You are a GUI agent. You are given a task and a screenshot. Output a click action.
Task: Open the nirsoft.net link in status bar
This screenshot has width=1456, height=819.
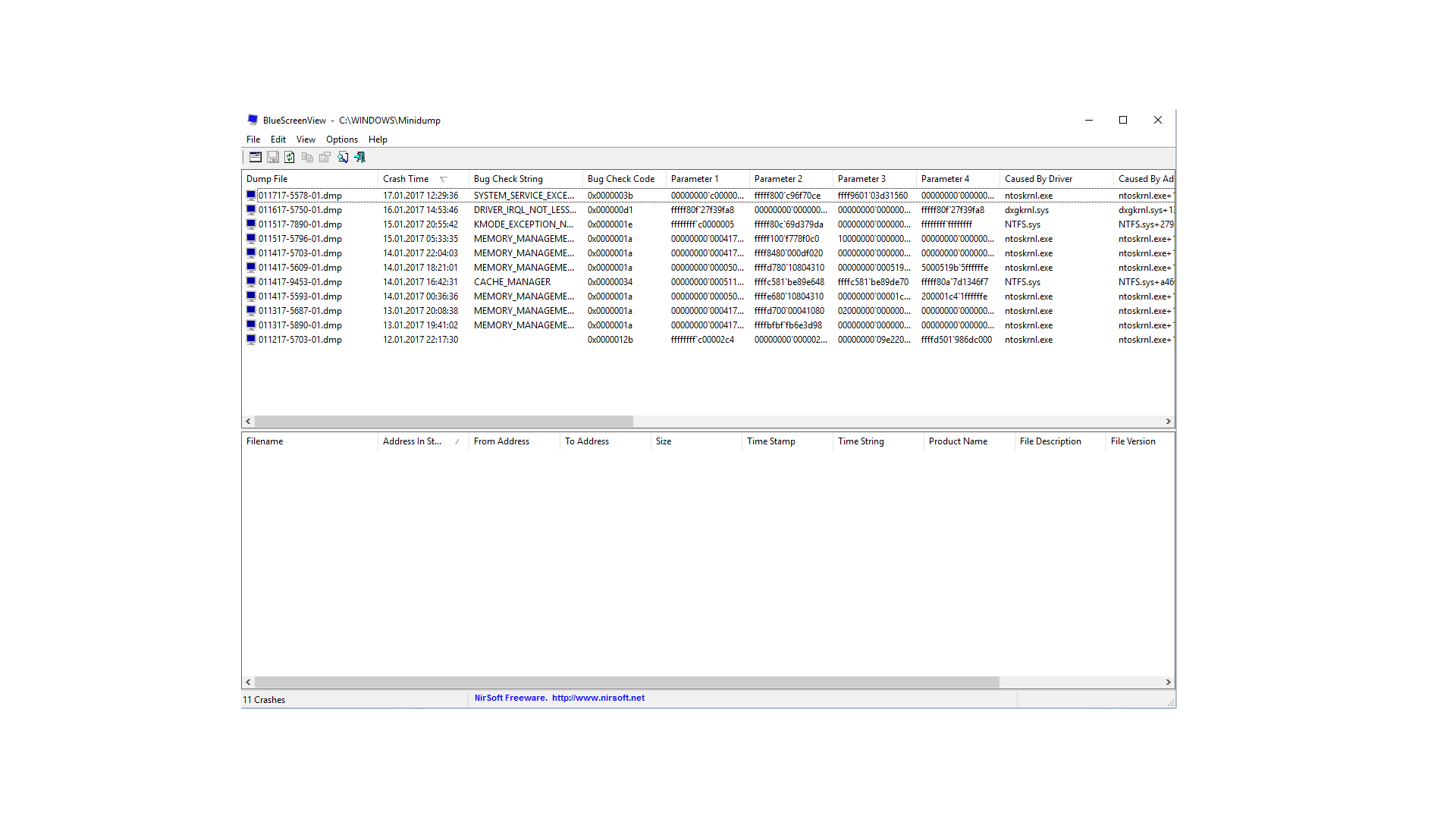(598, 698)
